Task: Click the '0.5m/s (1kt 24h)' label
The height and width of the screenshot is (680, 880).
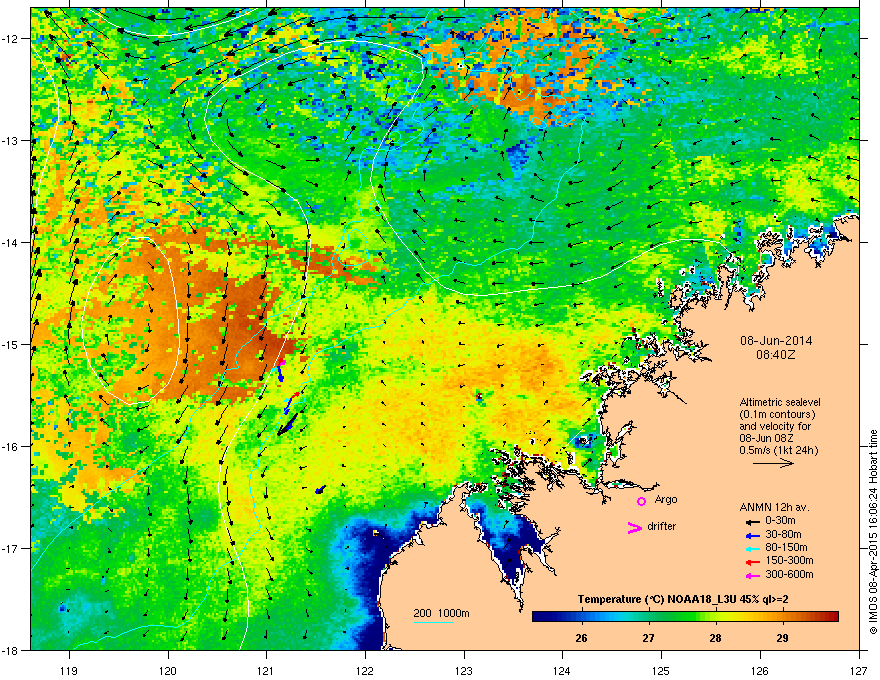Action: [x=779, y=450]
